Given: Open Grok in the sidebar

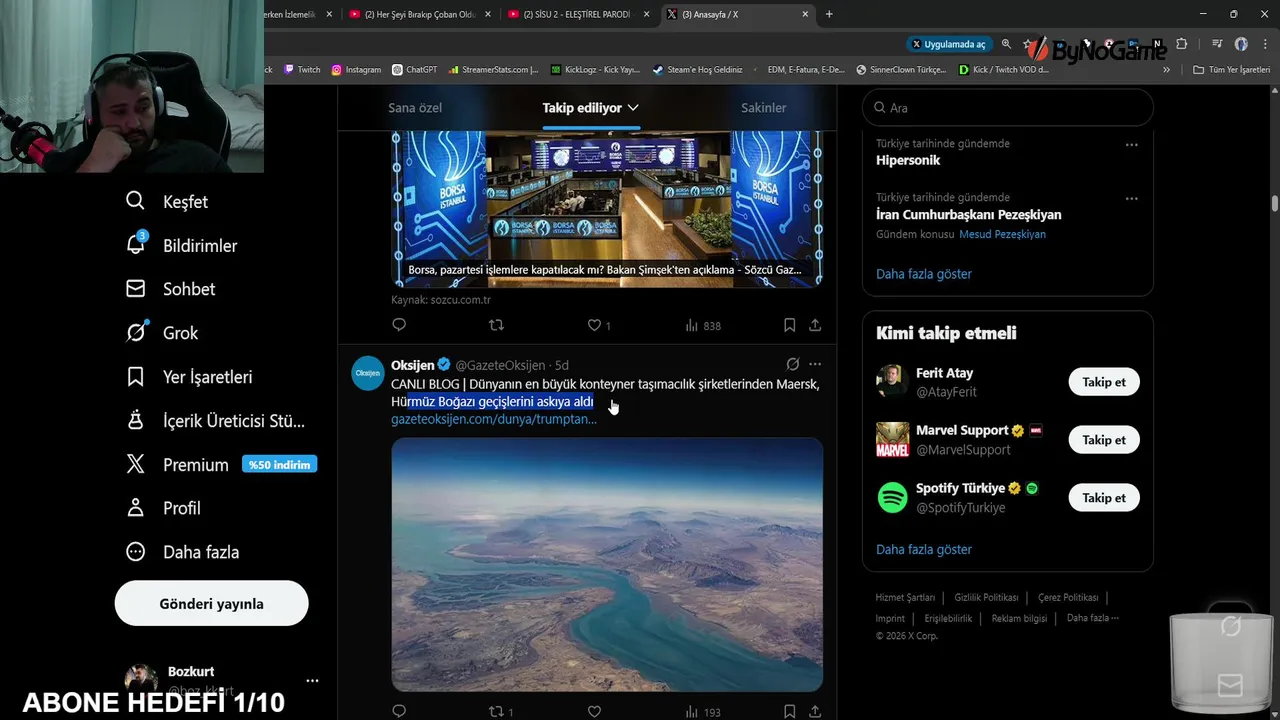Looking at the screenshot, I should pyautogui.click(x=161, y=333).
